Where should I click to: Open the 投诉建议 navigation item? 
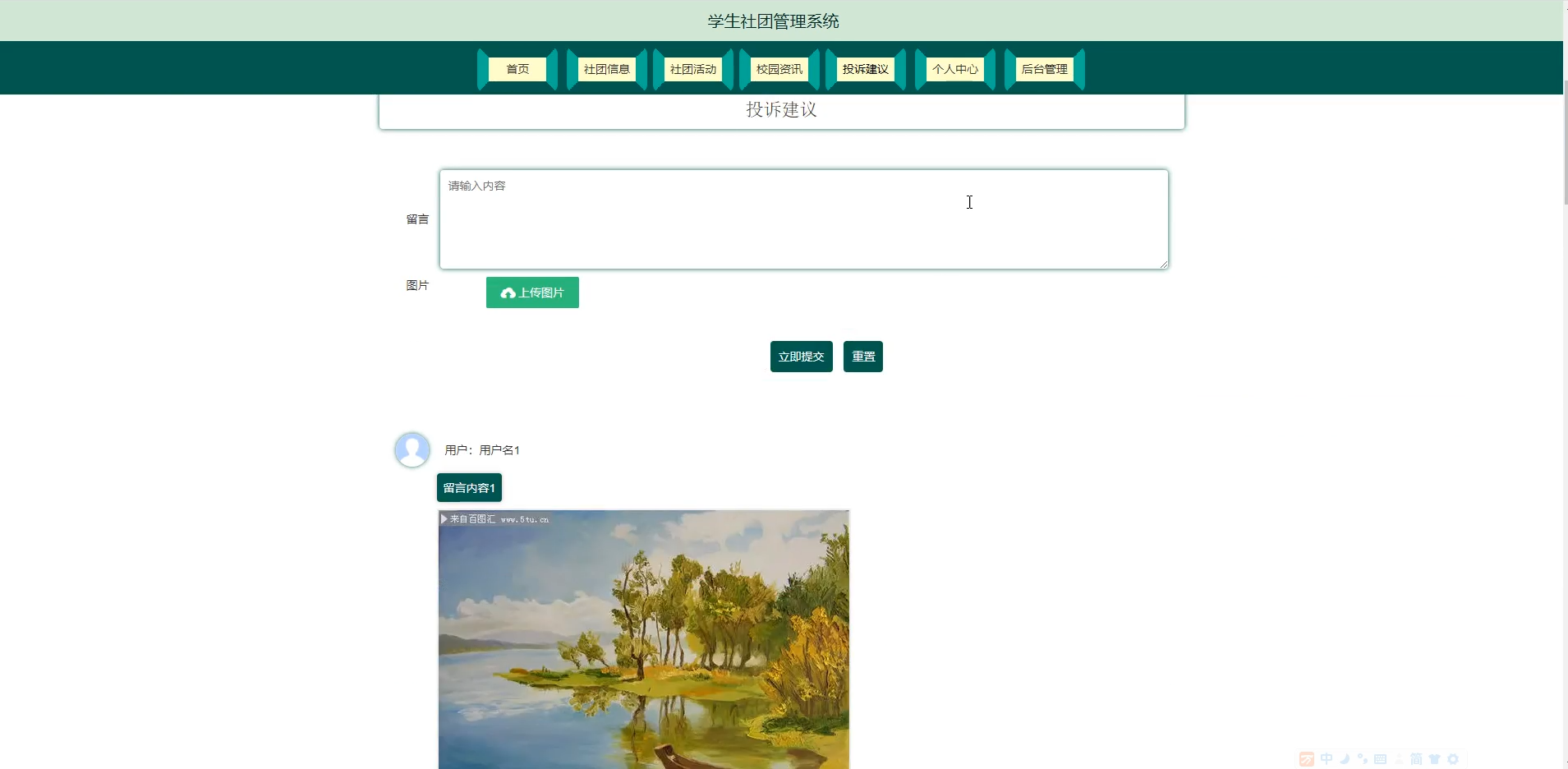(865, 69)
